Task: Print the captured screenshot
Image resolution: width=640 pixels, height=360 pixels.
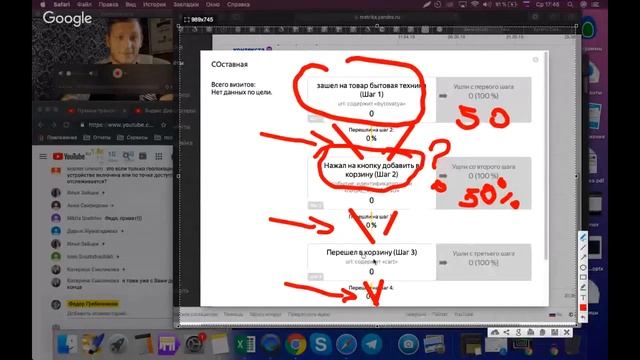Action: (x=530, y=332)
